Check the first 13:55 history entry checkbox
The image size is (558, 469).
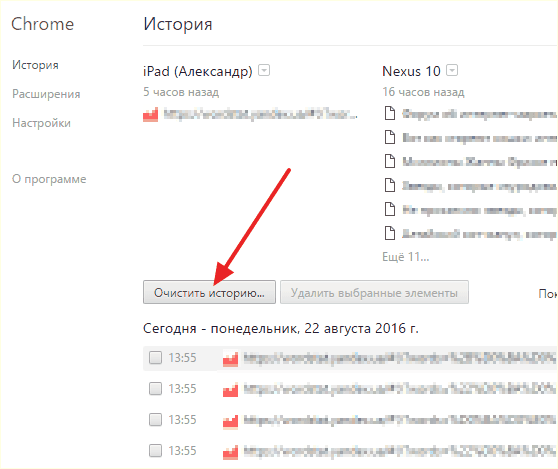tap(156, 358)
